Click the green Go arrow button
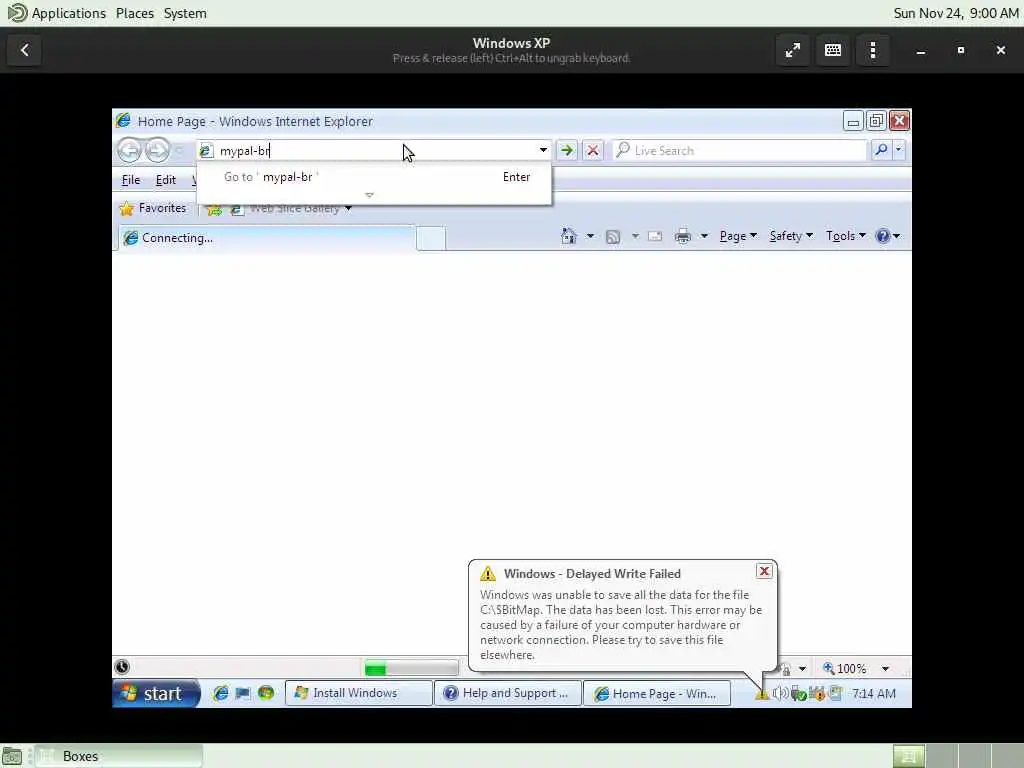The height and width of the screenshot is (768, 1024). (567, 150)
